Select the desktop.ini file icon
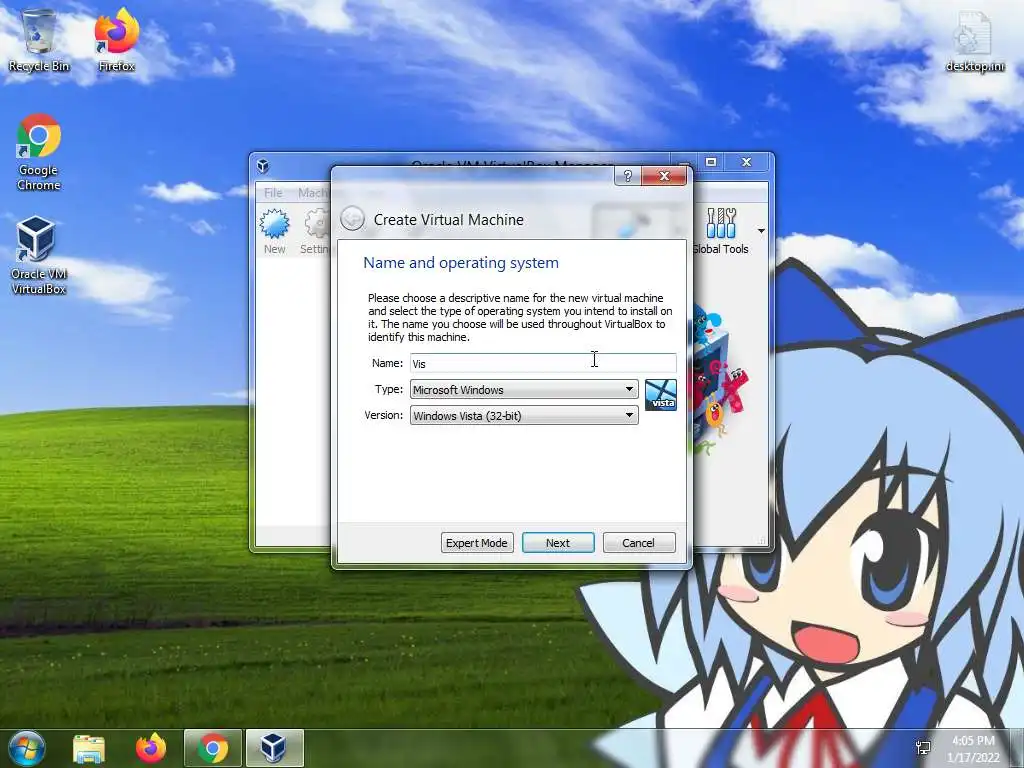 pyautogui.click(x=974, y=40)
